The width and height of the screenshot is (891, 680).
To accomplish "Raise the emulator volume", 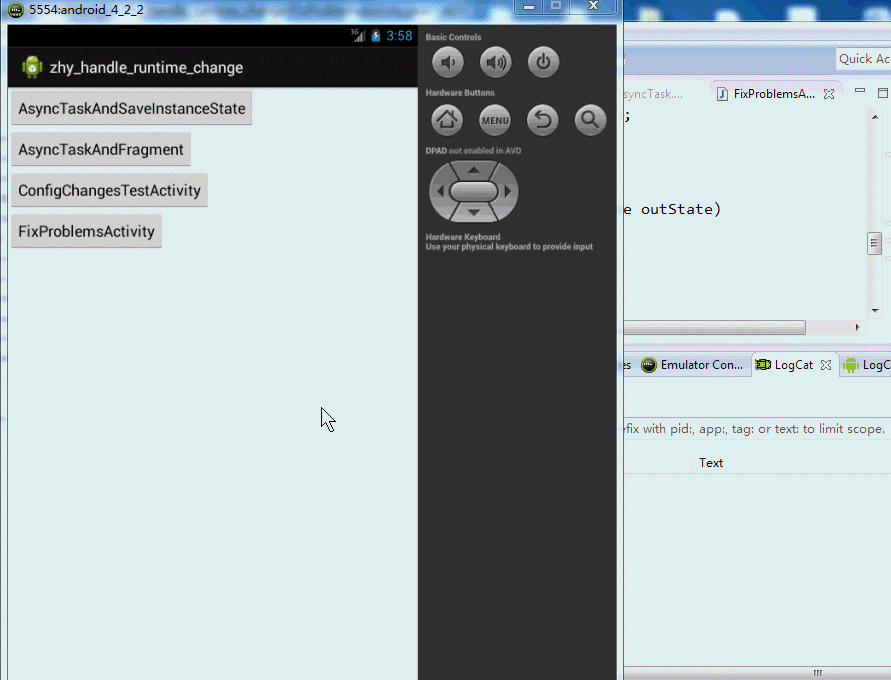I will [x=496, y=62].
